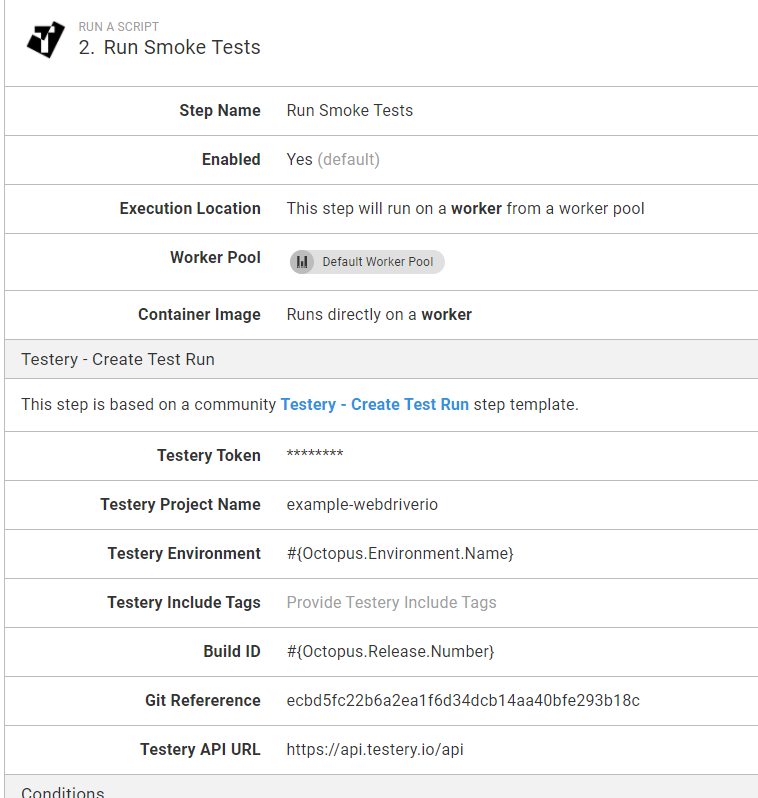The width and height of the screenshot is (758, 798).
Task: Click the '2. Run Smoke Tests' step heading
Action: point(170,47)
